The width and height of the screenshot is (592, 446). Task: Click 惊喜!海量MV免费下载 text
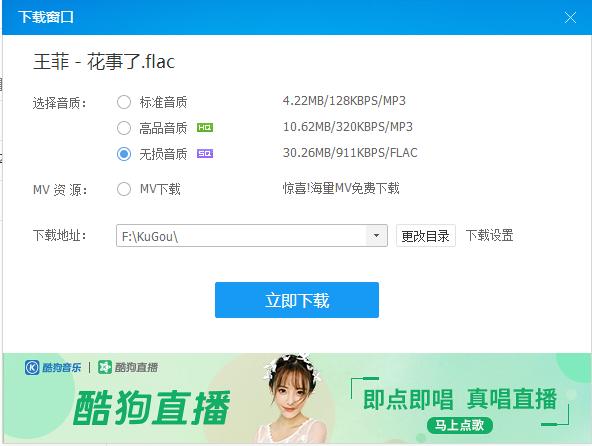coord(341,188)
